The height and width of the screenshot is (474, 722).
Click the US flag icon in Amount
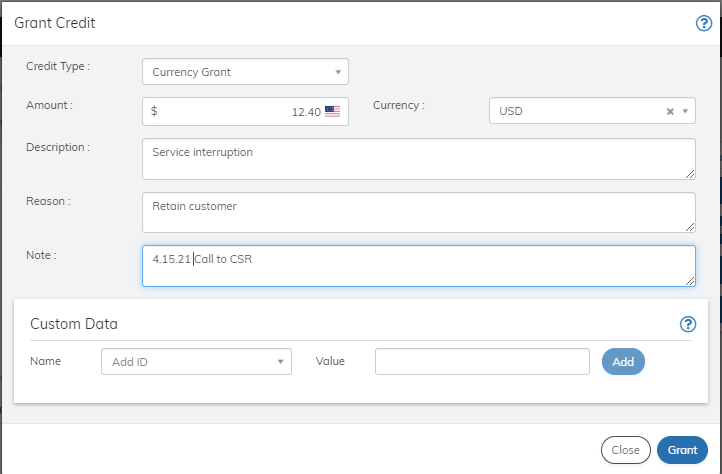pyautogui.click(x=332, y=111)
